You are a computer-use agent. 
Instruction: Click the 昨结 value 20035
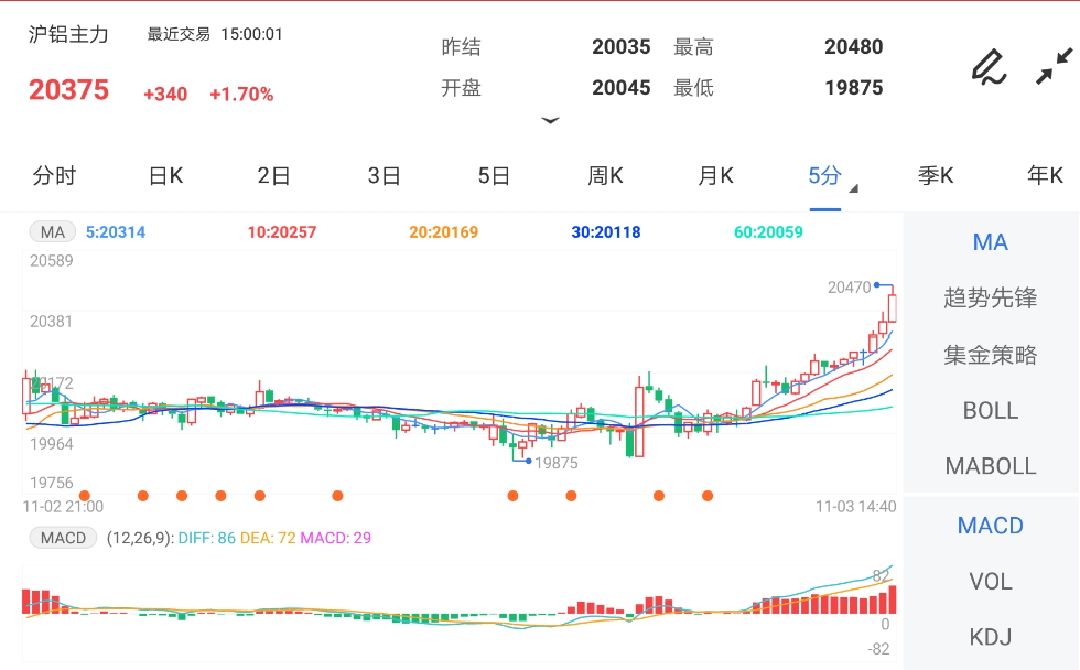coord(621,47)
